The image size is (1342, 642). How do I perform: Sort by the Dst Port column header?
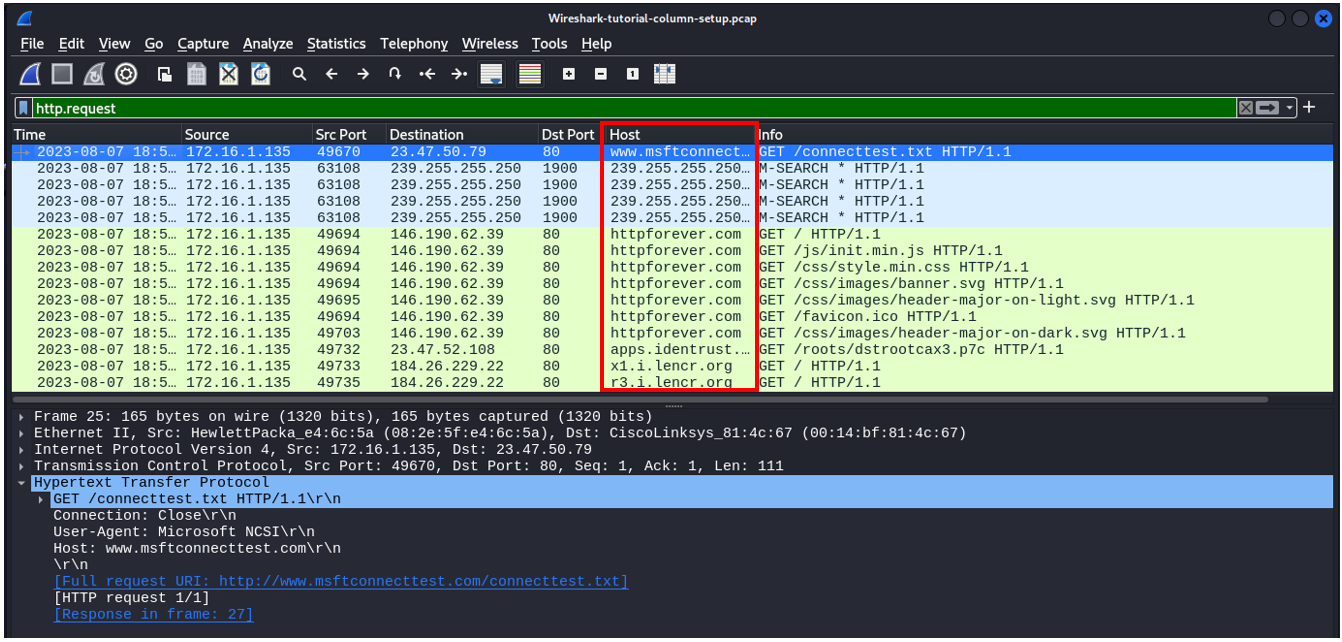coord(569,134)
